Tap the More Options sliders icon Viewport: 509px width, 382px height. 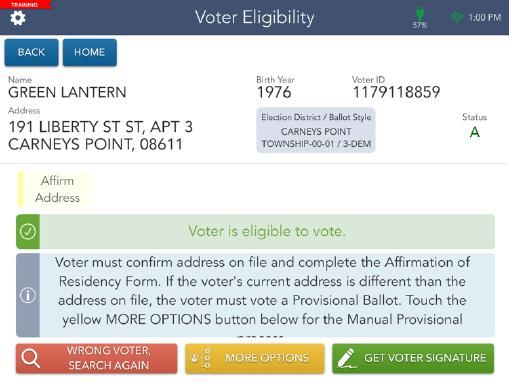201,359
